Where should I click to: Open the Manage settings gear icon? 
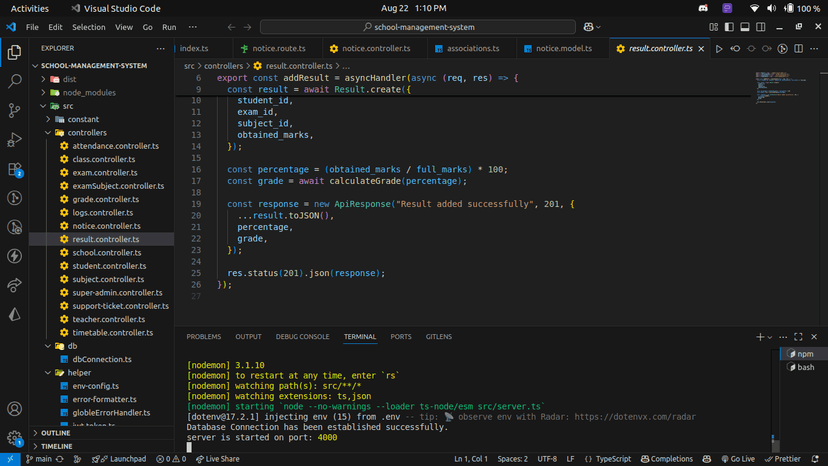(15, 437)
